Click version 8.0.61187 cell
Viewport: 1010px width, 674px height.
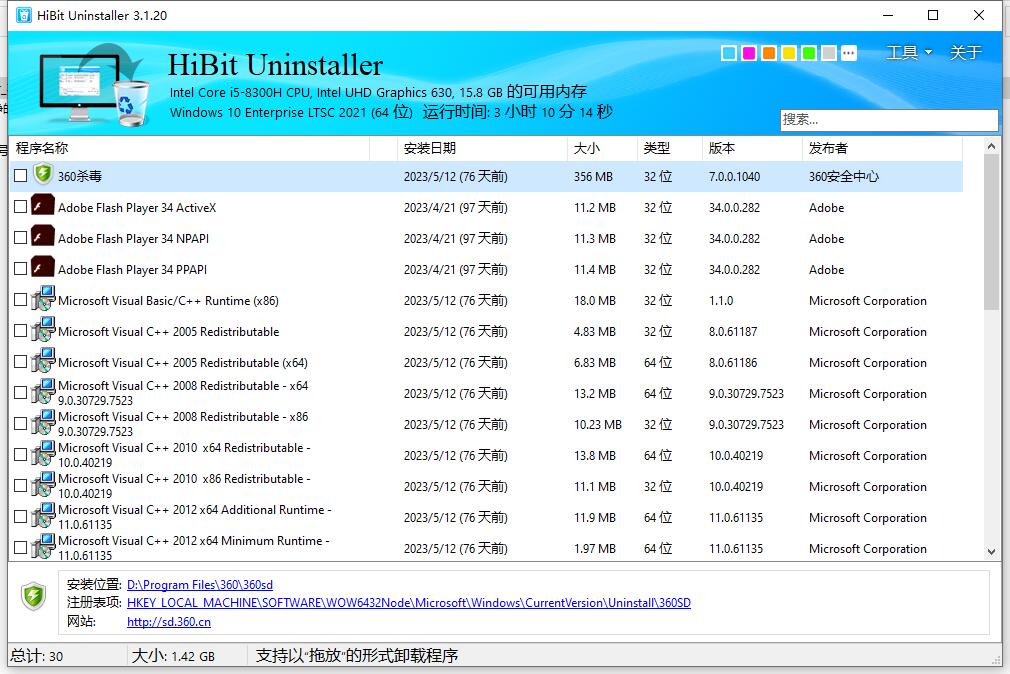pos(733,332)
